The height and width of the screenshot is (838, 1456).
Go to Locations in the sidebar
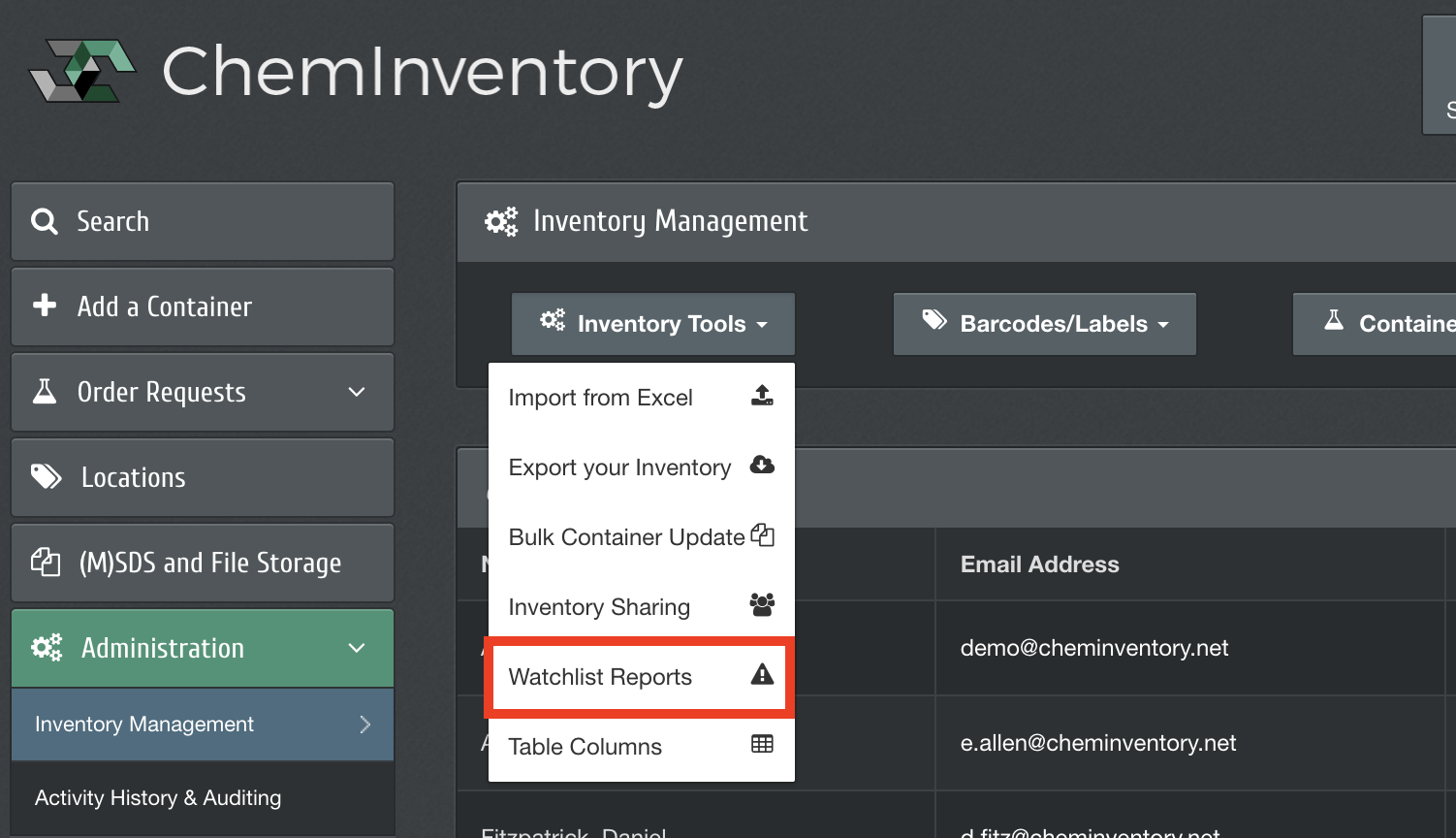click(203, 477)
